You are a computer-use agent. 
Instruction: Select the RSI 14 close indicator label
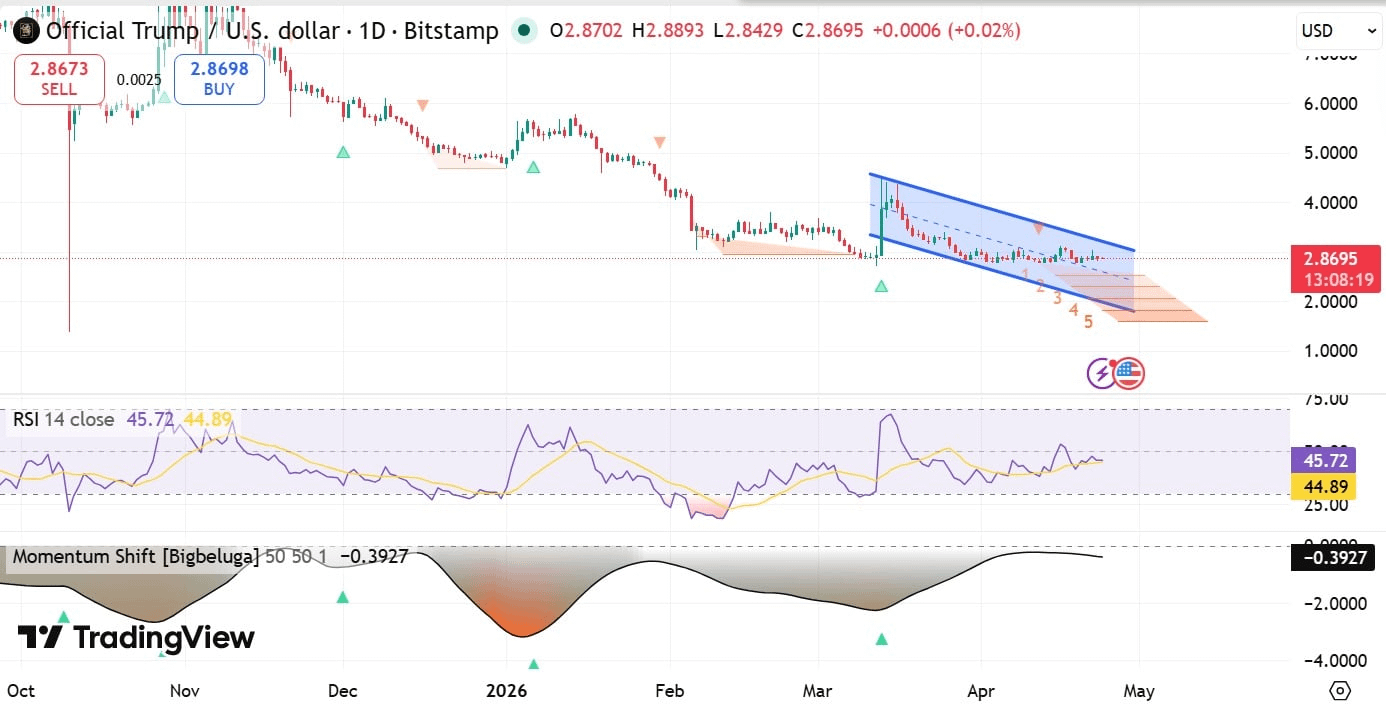[64, 420]
